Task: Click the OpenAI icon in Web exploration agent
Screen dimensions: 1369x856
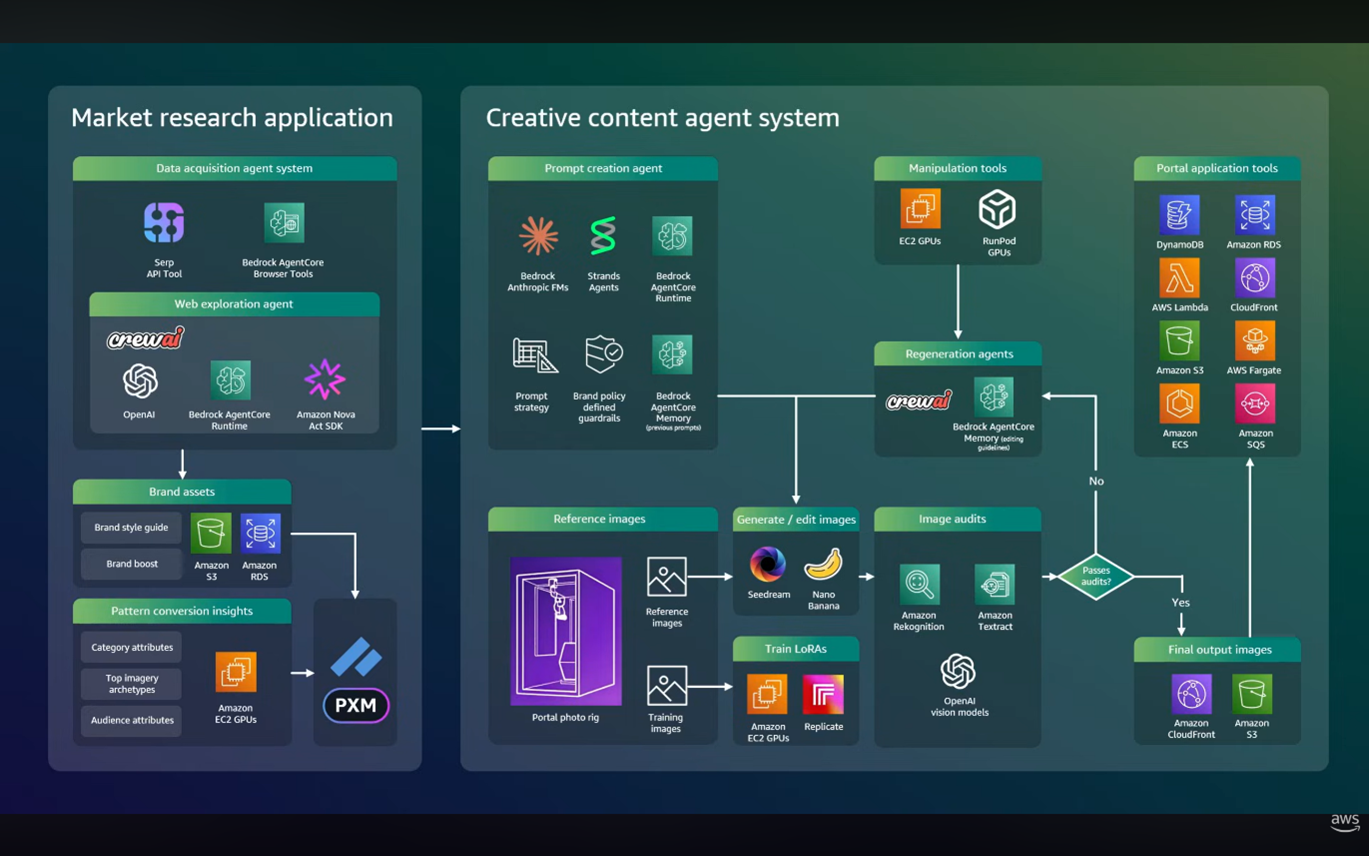Action: click(x=140, y=381)
